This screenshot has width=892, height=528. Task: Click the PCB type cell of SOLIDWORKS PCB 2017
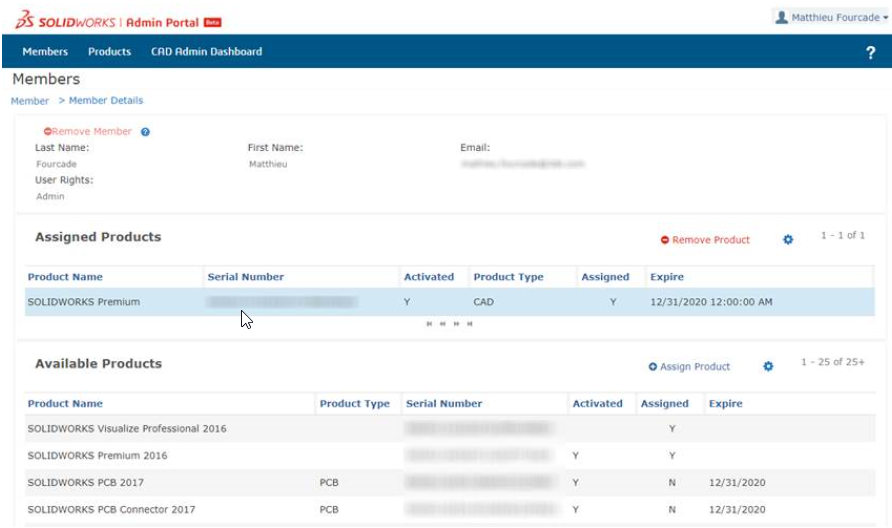329,482
